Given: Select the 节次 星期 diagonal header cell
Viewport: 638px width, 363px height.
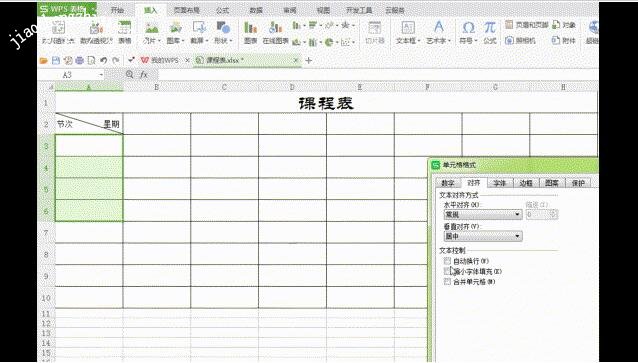Looking at the screenshot, I should [x=89, y=124].
